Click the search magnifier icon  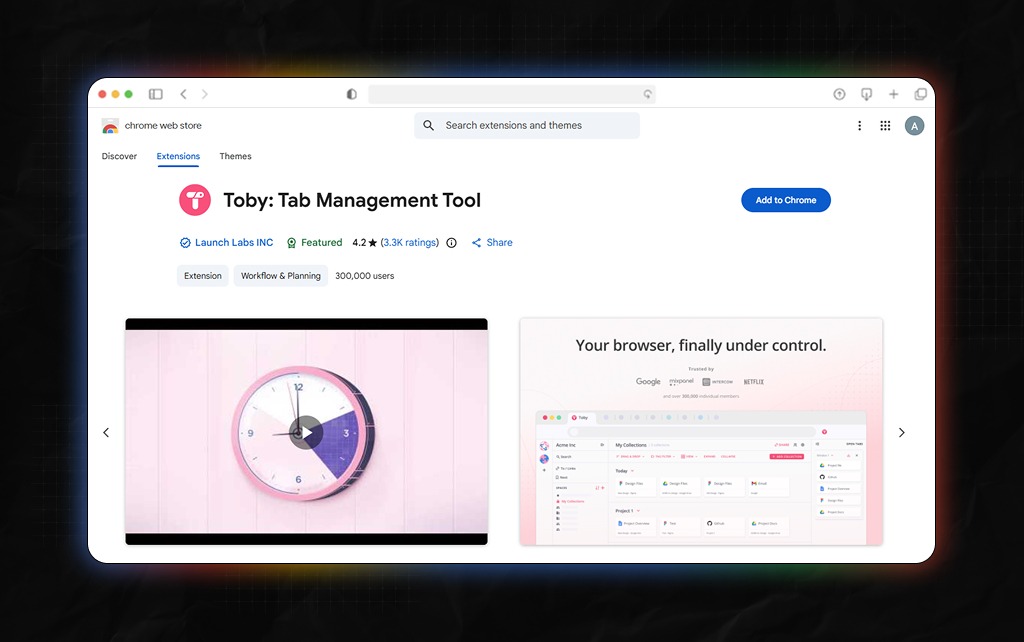point(428,125)
